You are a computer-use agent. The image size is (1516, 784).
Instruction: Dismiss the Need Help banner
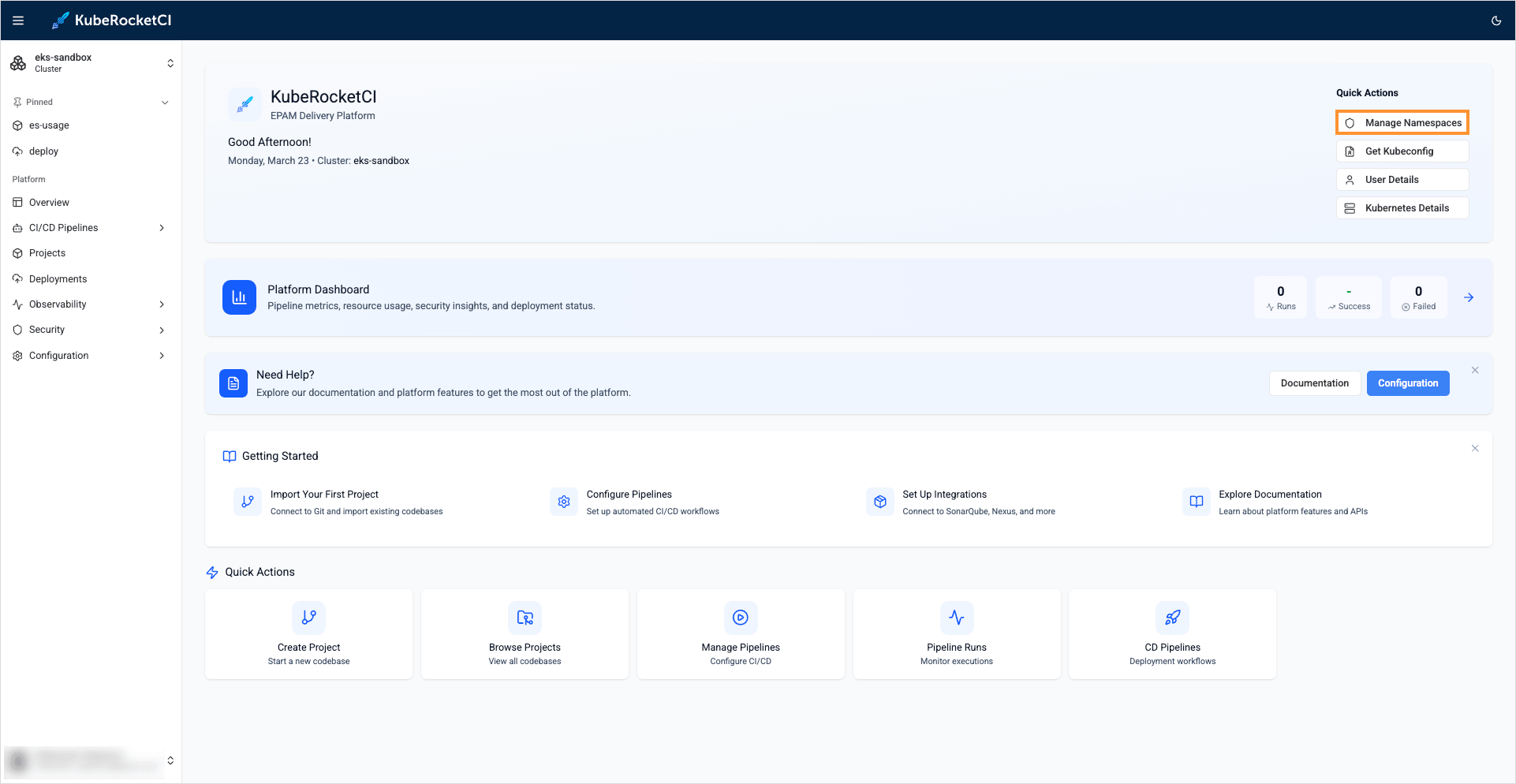coord(1474,370)
